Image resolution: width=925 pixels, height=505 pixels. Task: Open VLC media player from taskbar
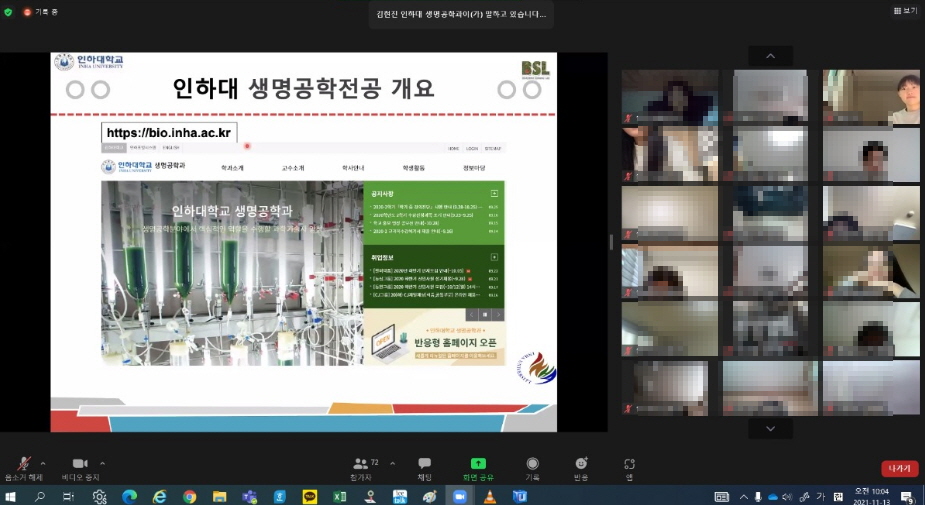tap(490, 497)
